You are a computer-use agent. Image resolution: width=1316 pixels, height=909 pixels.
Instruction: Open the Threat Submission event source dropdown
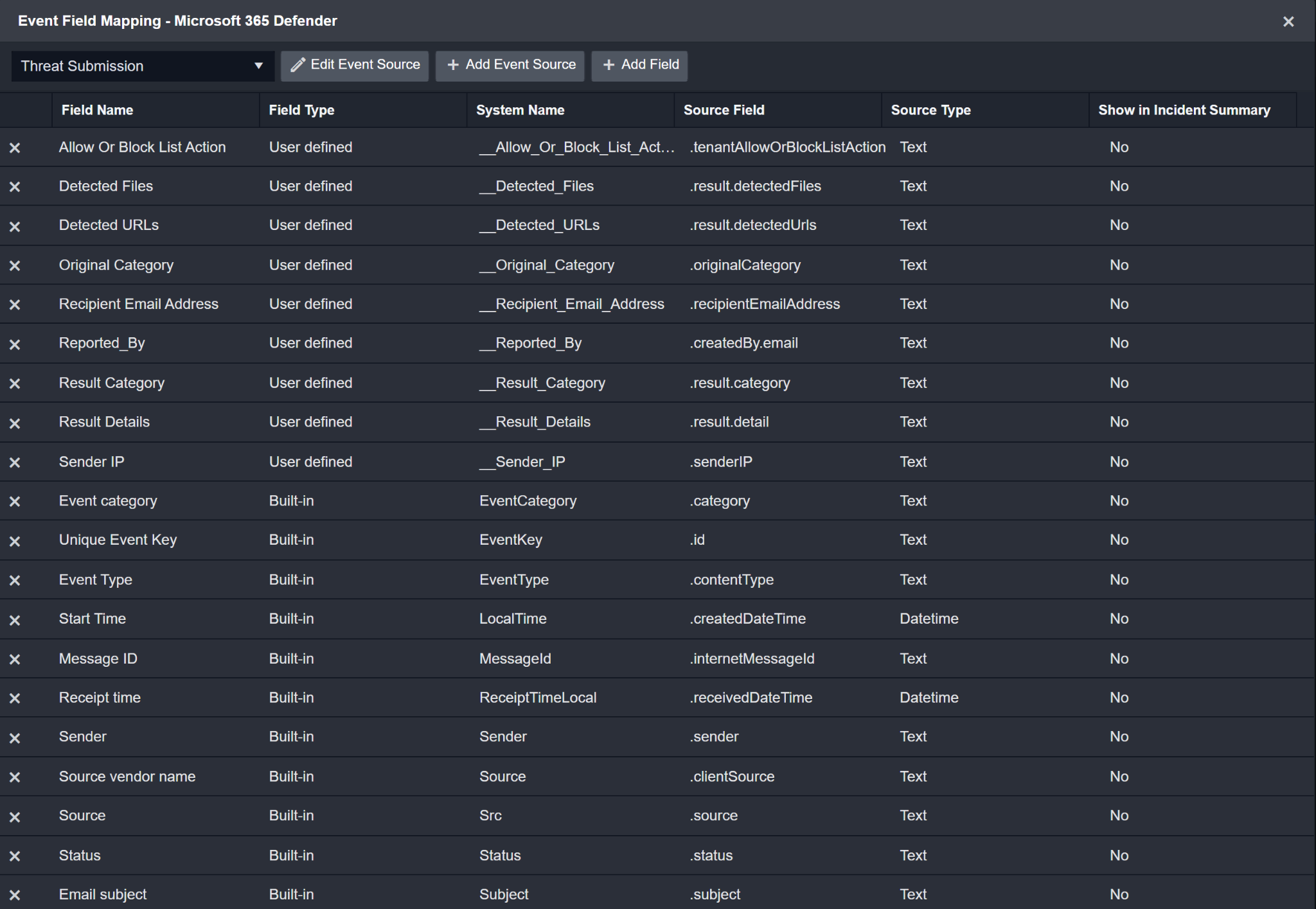[x=142, y=66]
